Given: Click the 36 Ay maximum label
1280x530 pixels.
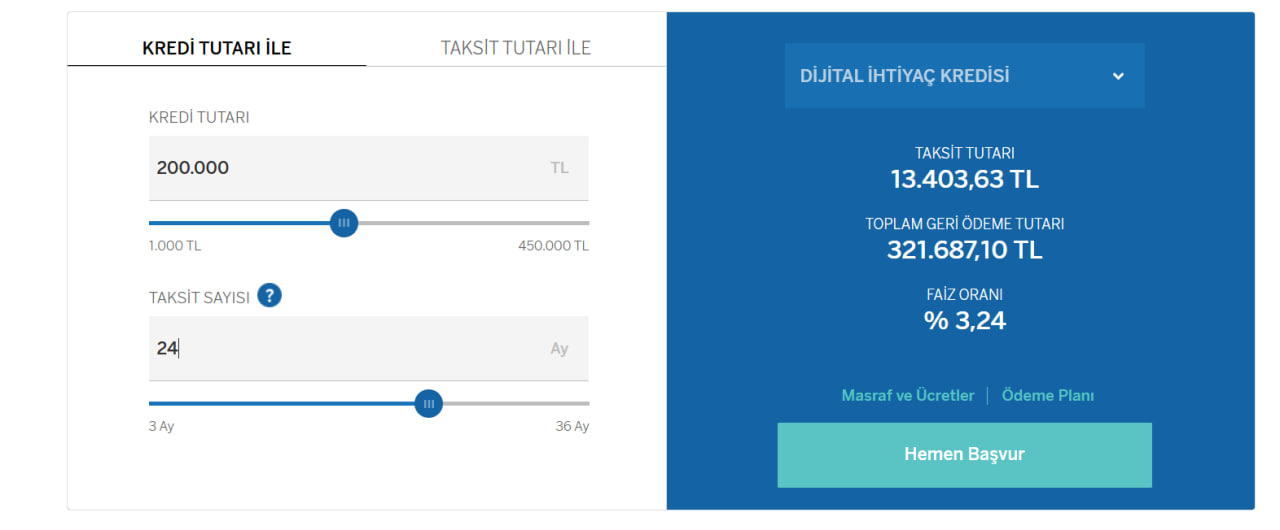Looking at the screenshot, I should coord(572,426).
